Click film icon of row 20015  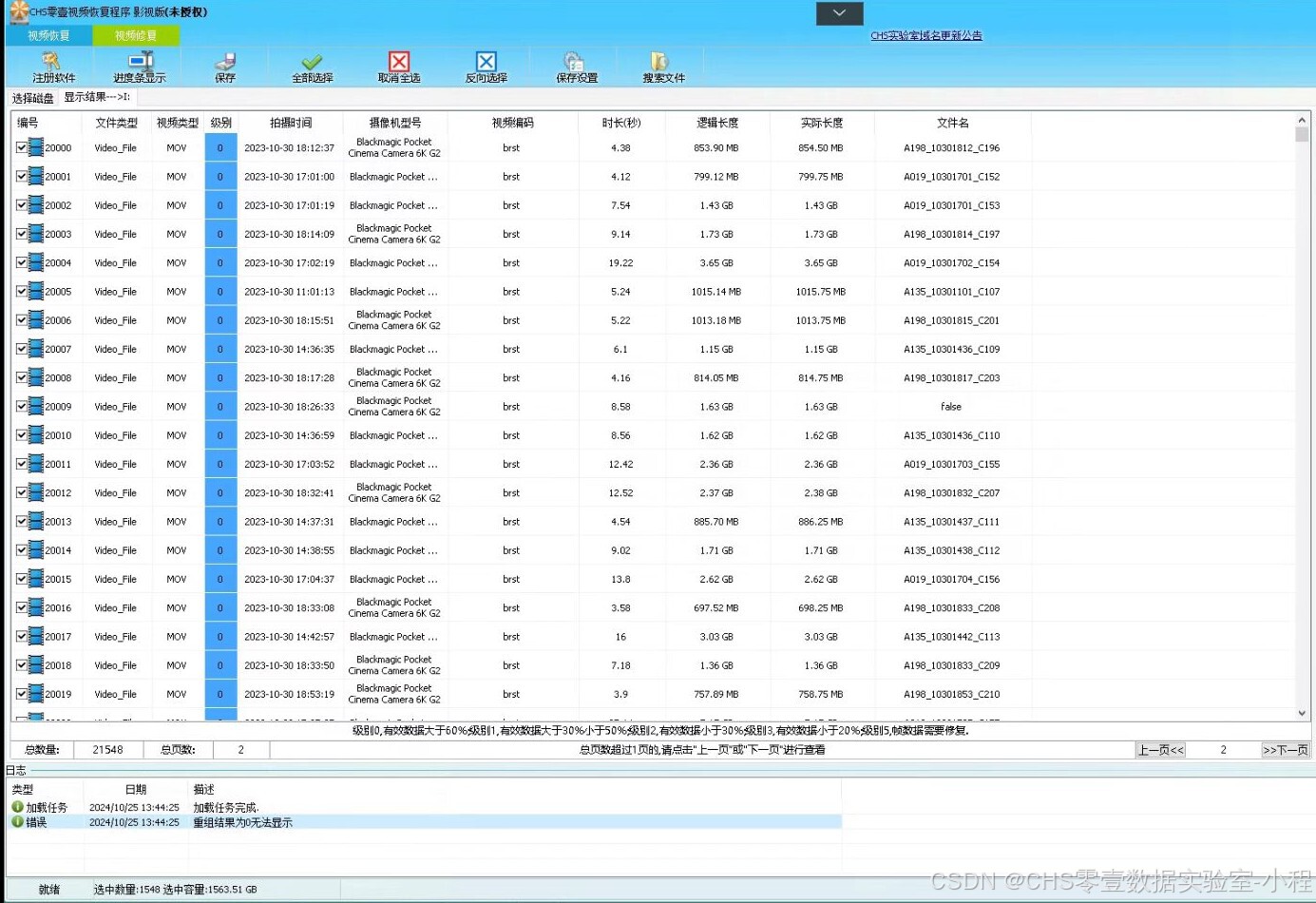point(36,579)
